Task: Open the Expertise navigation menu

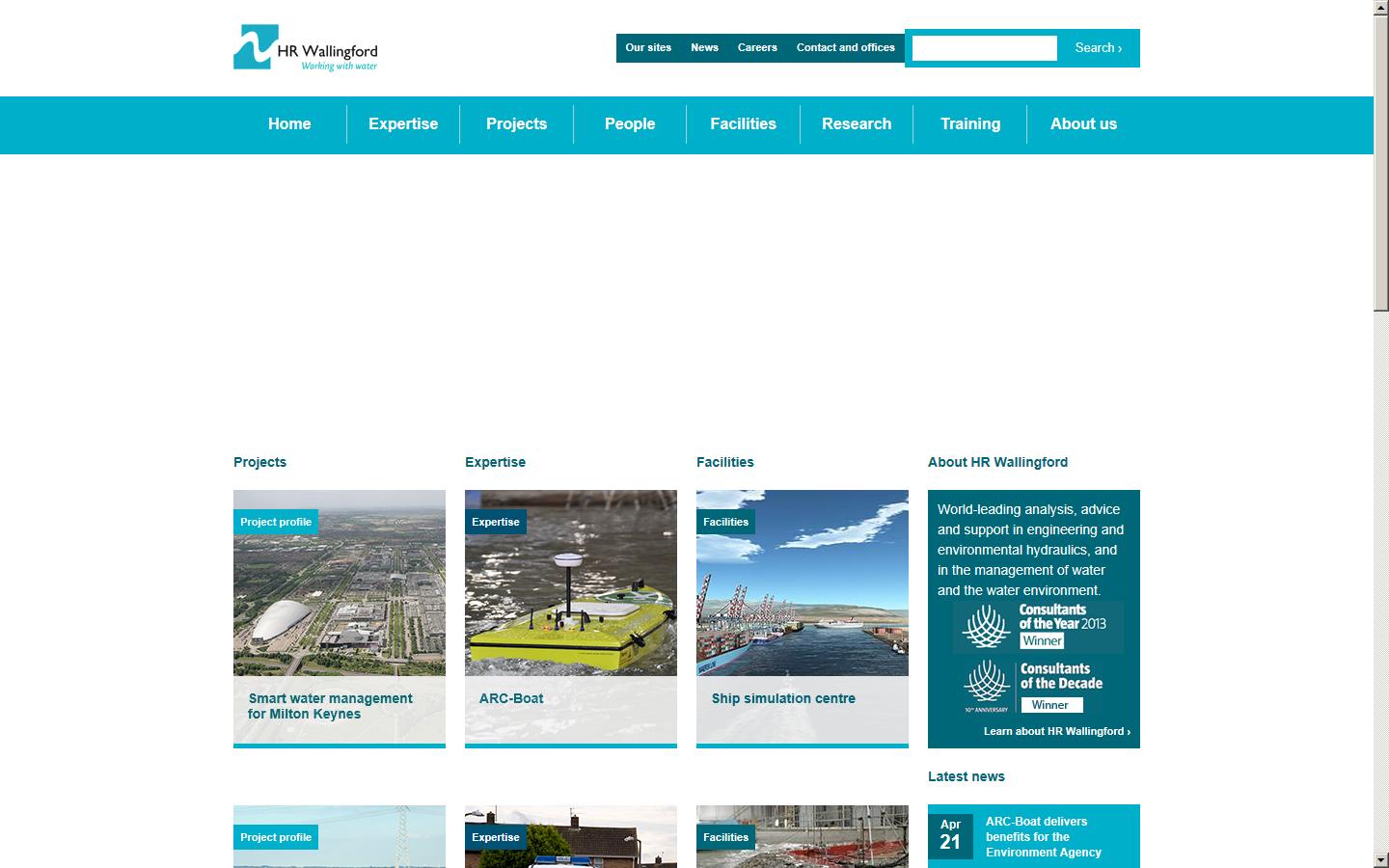Action: tap(402, 123)
